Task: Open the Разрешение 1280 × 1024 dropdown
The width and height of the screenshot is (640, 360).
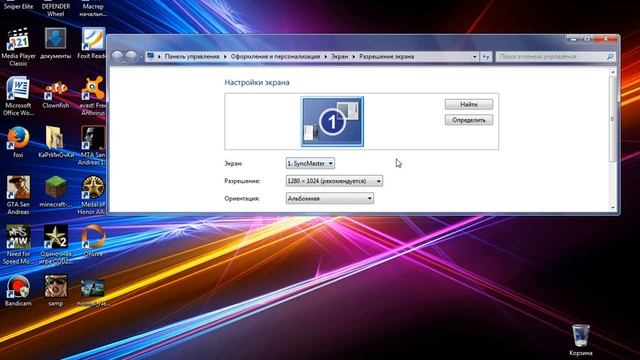Action: (334, 181)
